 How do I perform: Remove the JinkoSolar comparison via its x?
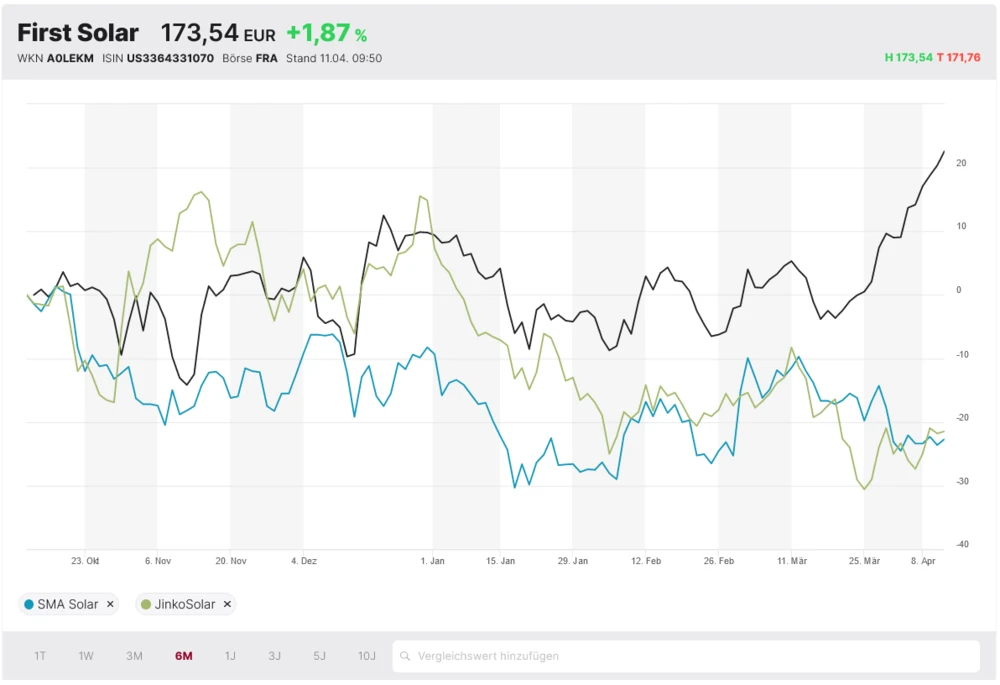coord(227,604)
